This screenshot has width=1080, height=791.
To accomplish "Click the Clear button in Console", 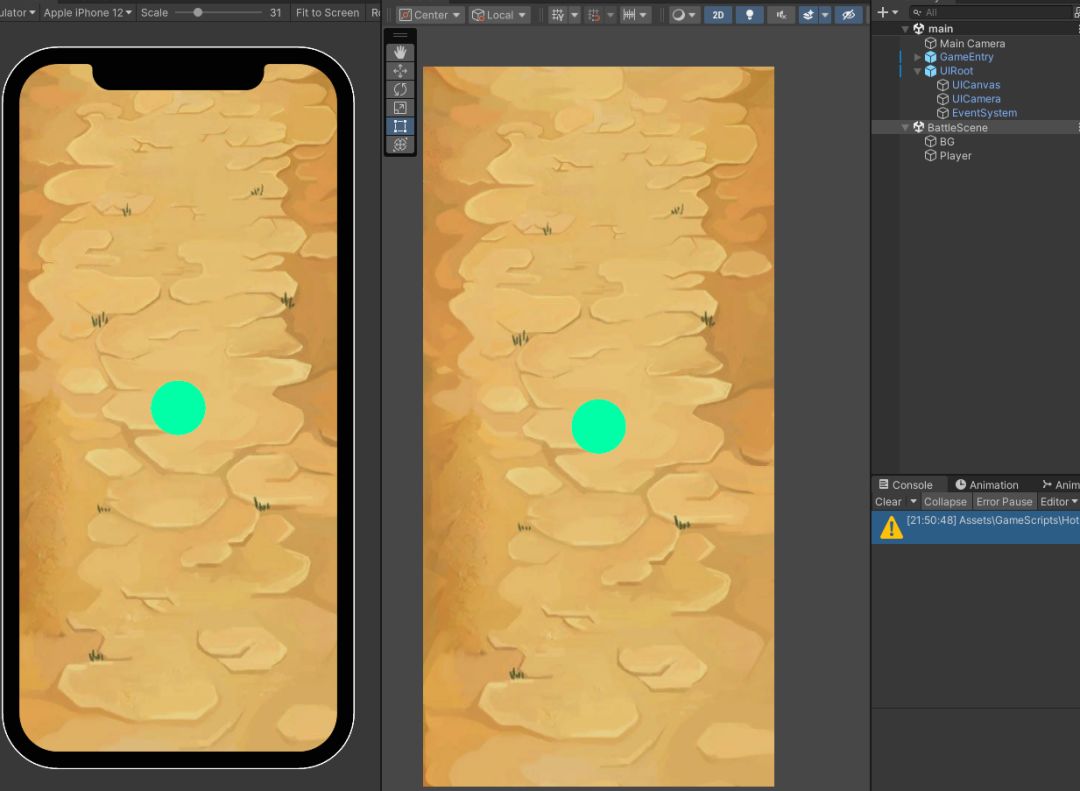I will (x=888, y=502).
